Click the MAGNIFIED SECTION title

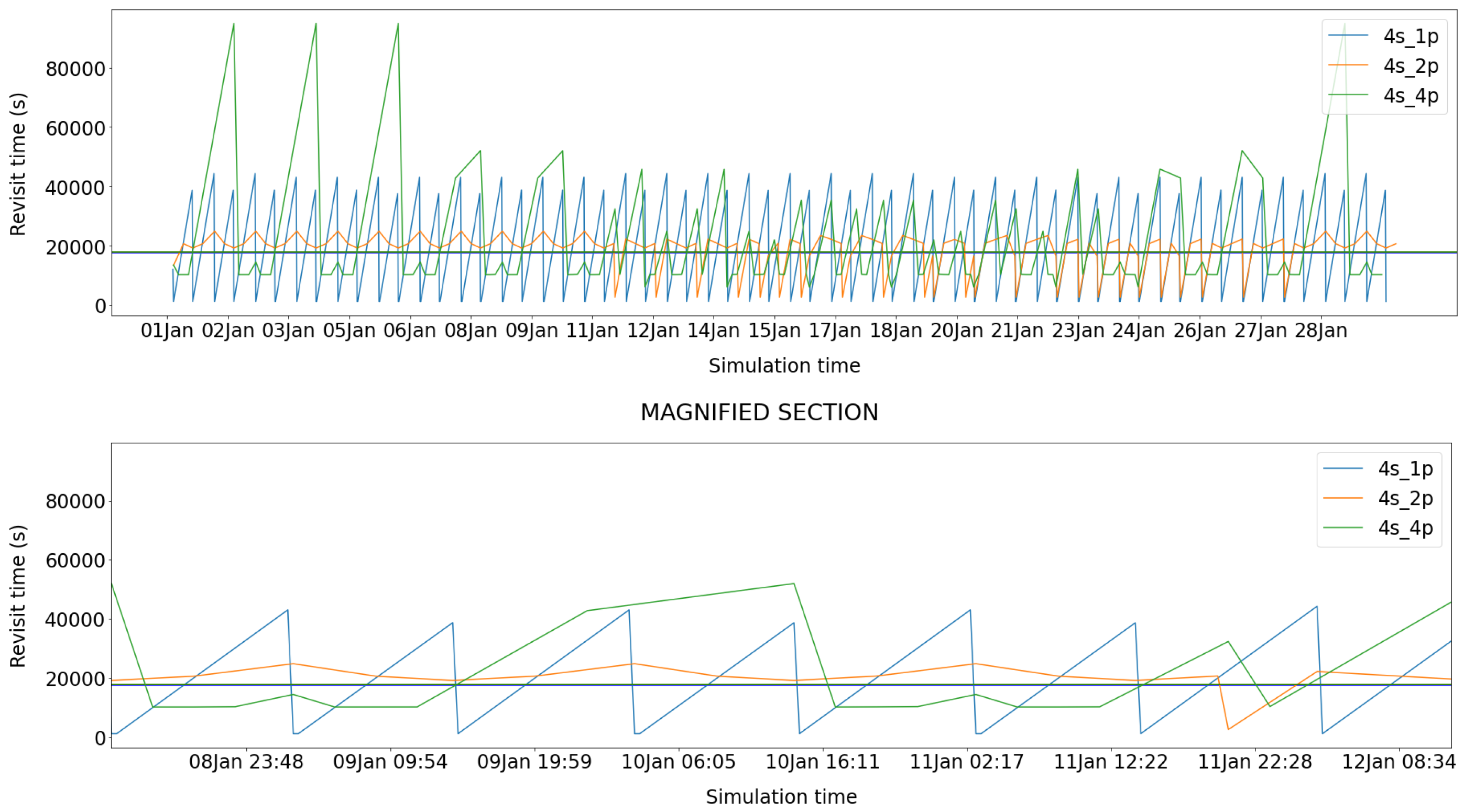759,412
